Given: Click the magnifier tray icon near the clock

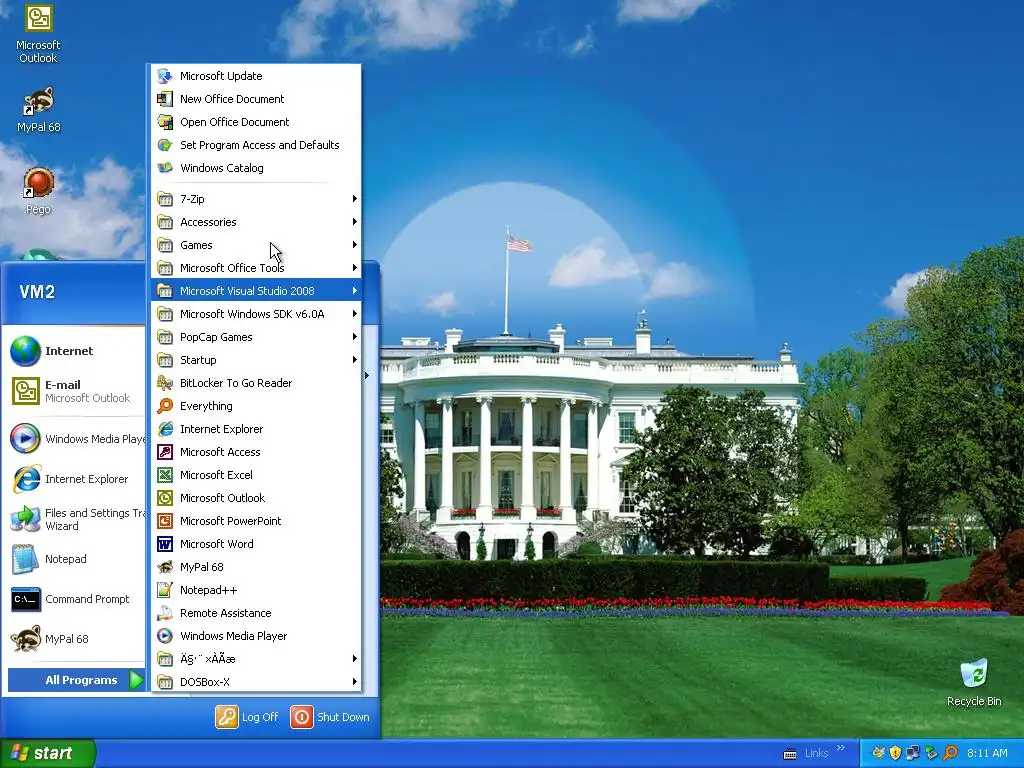Looking at the screenshot, I should click(950, 753).
